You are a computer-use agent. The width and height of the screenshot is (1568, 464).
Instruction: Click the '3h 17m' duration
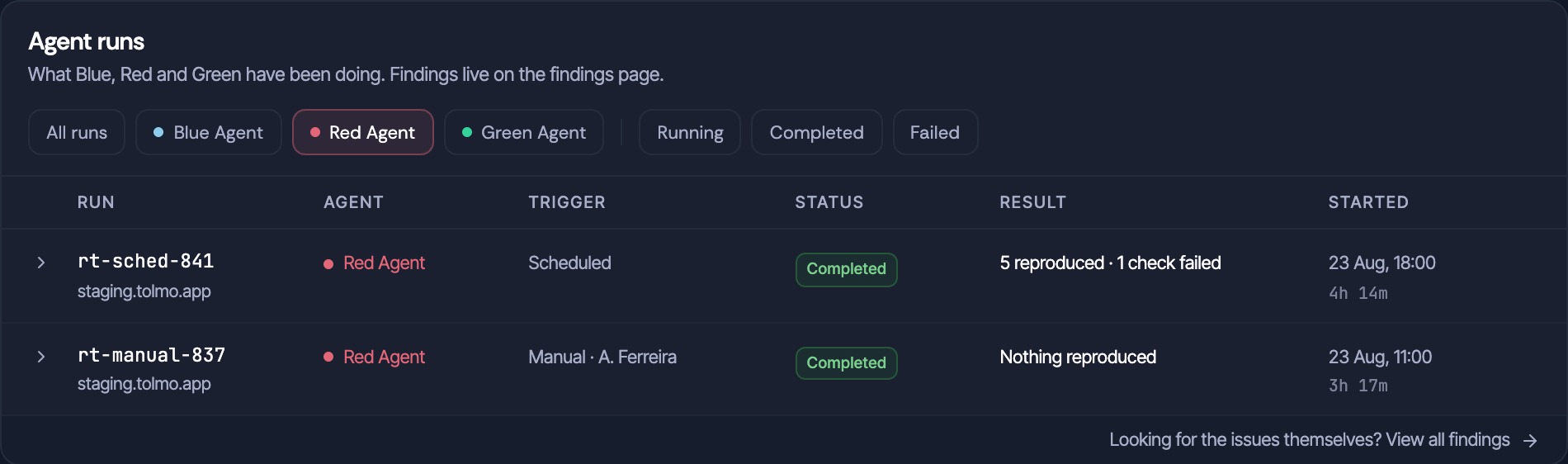(x=1358, y=386)
